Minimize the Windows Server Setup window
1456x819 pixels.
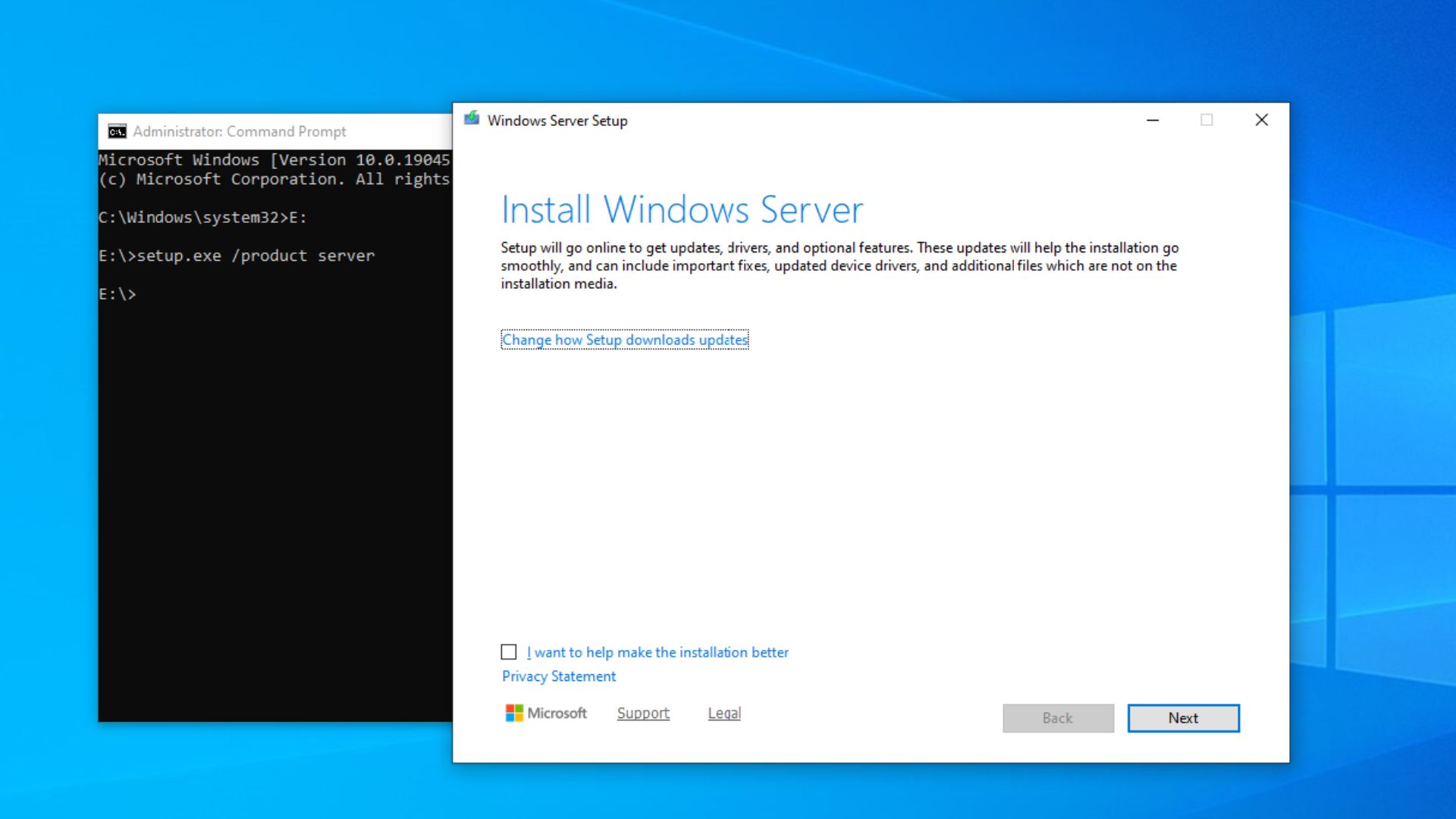coord(1153,120)
